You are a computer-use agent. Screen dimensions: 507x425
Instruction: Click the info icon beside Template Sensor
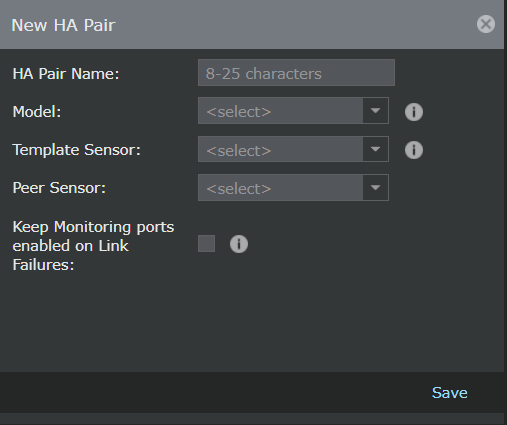pyautogui.click(x=414, y=150)
